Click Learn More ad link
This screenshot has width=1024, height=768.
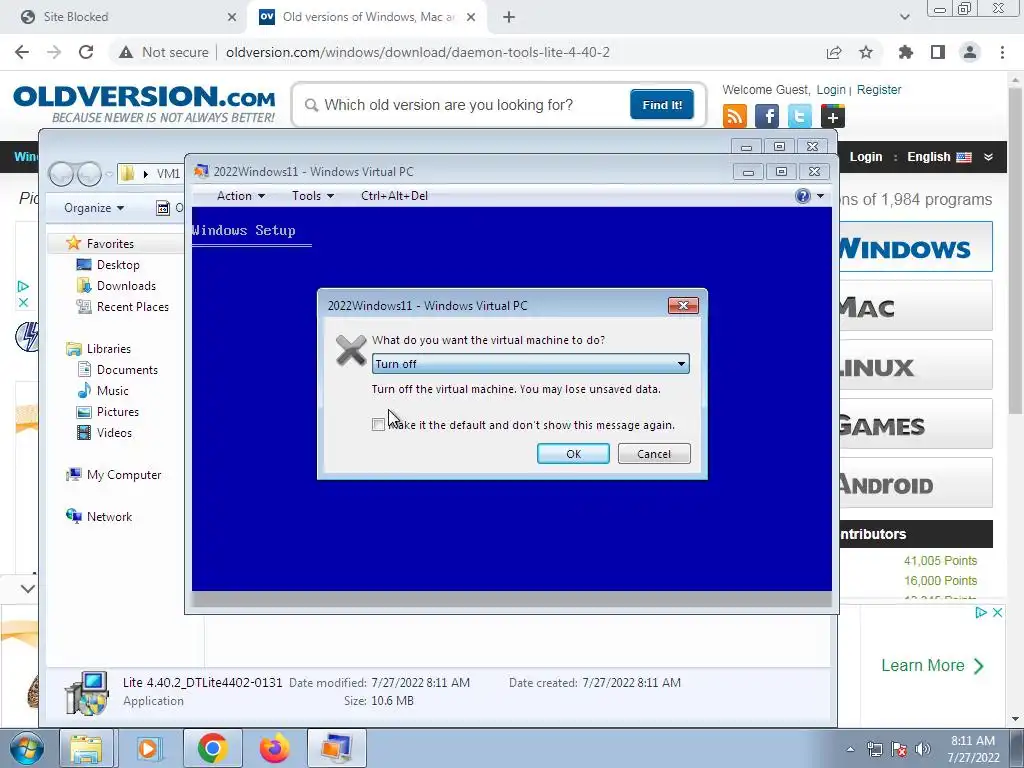pos(932,665)
